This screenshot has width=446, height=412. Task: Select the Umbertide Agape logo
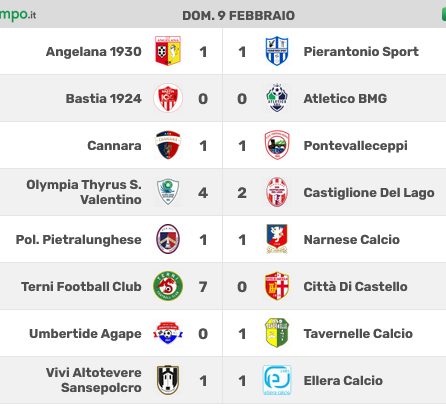click(x=168, y=333)
